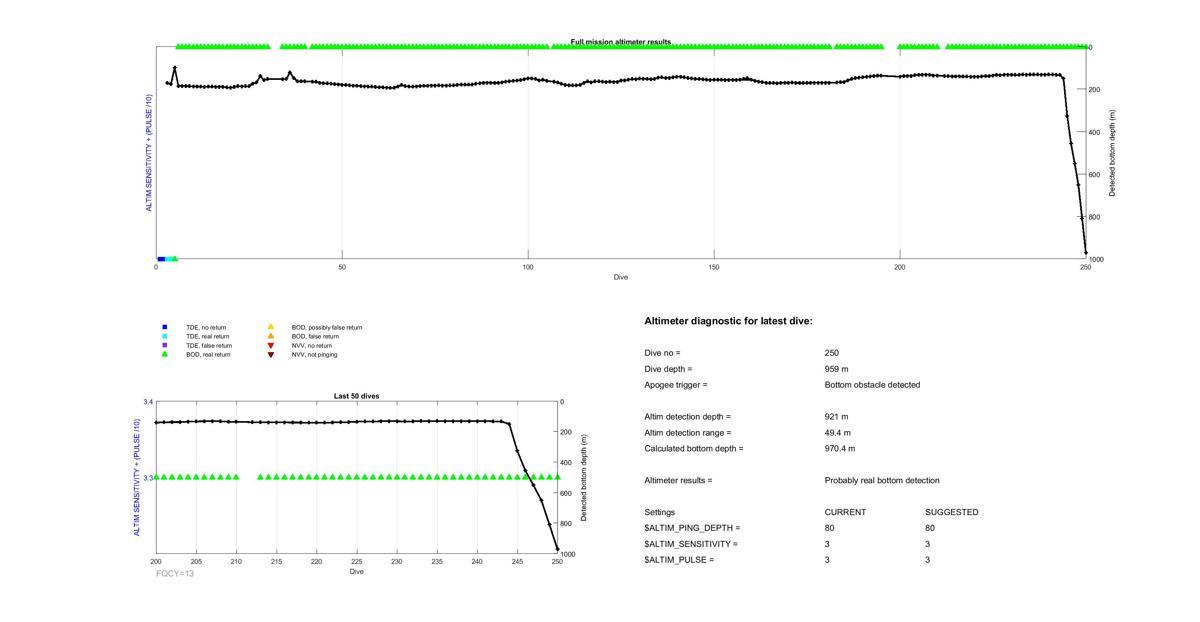The width and height of the screenshot is (1200, 622).
Task: Click the current $ALTIM_SENSITIVITY value 3
Action: click(x=828, y=544)
